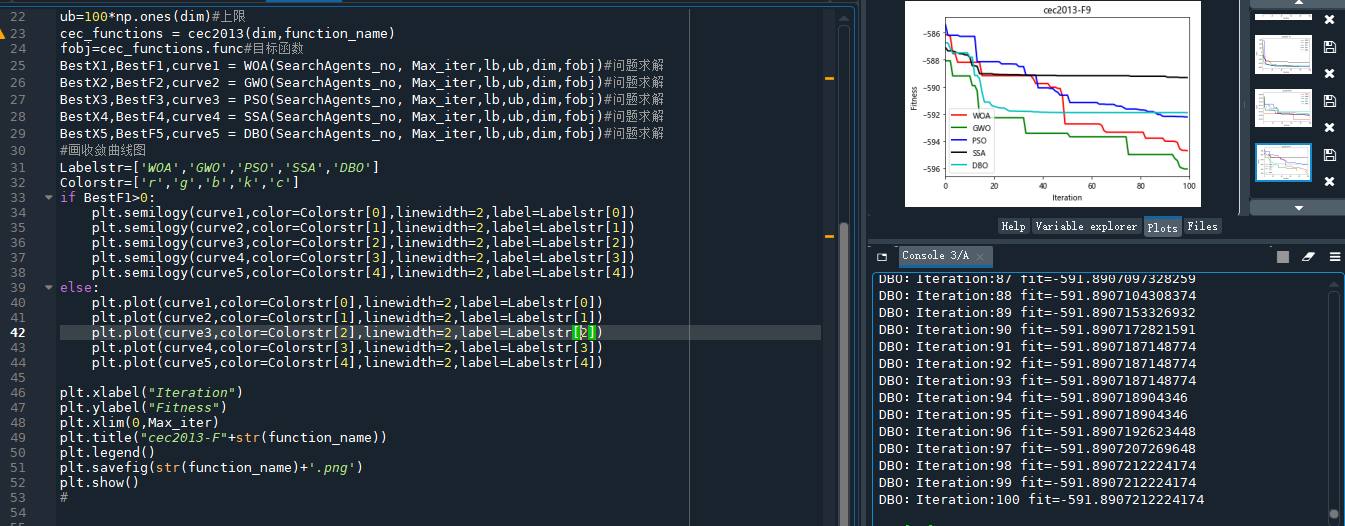Click the topmost save icon in the plots thumbnail list
Screen dimensions: 1345x526
tap(1329, 47)
